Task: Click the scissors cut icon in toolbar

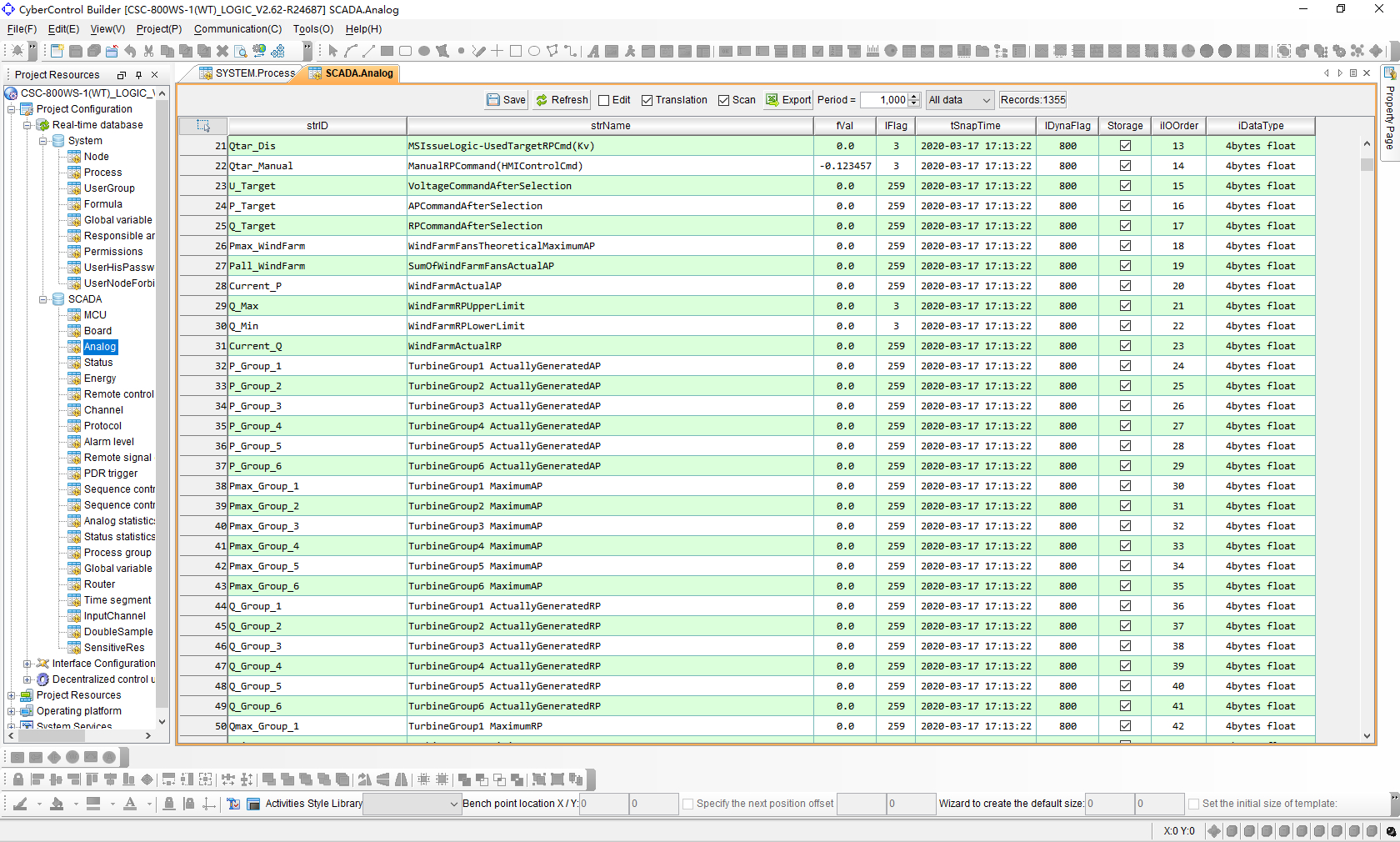Action: click(x=148, y=51)
